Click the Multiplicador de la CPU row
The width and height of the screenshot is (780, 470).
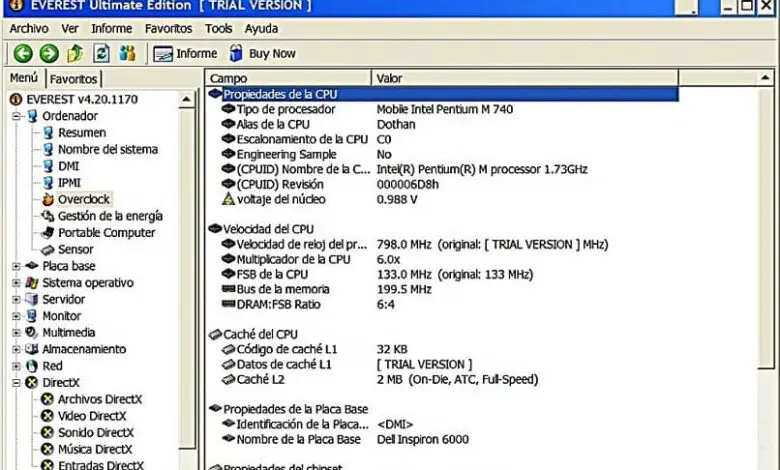[443, 260]
